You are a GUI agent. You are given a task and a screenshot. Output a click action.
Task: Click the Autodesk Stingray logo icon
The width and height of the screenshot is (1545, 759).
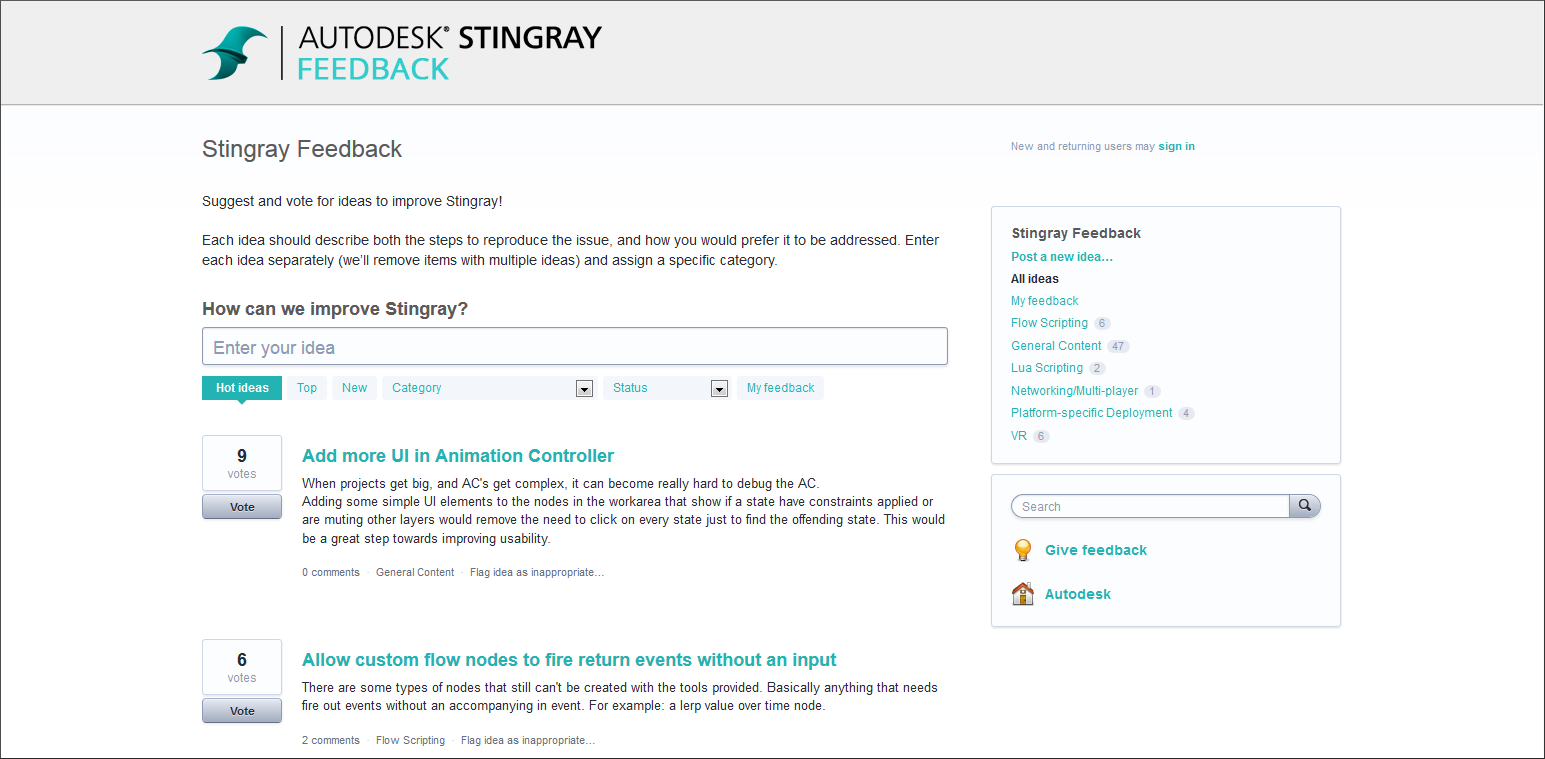tap(235, 53)
